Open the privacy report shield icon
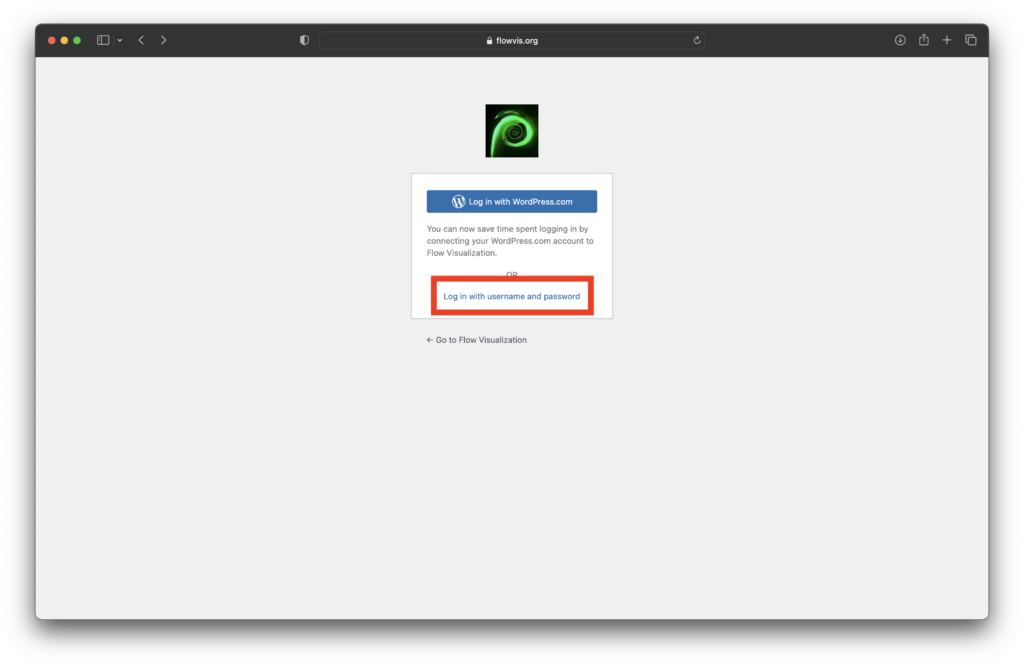Screen dimensions: 1024x666 click(304, 40)
